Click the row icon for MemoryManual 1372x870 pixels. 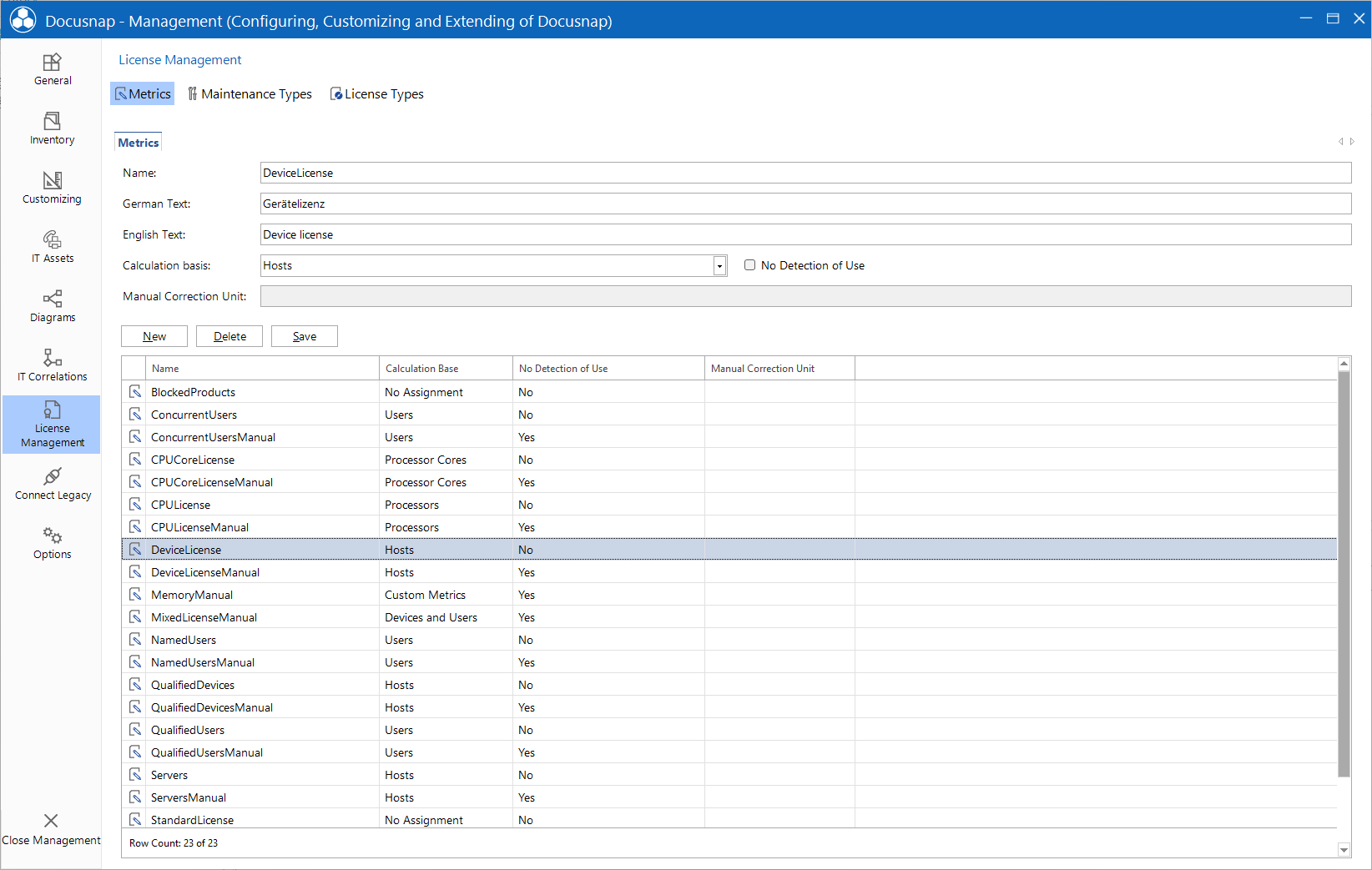(x=135, y=594)
